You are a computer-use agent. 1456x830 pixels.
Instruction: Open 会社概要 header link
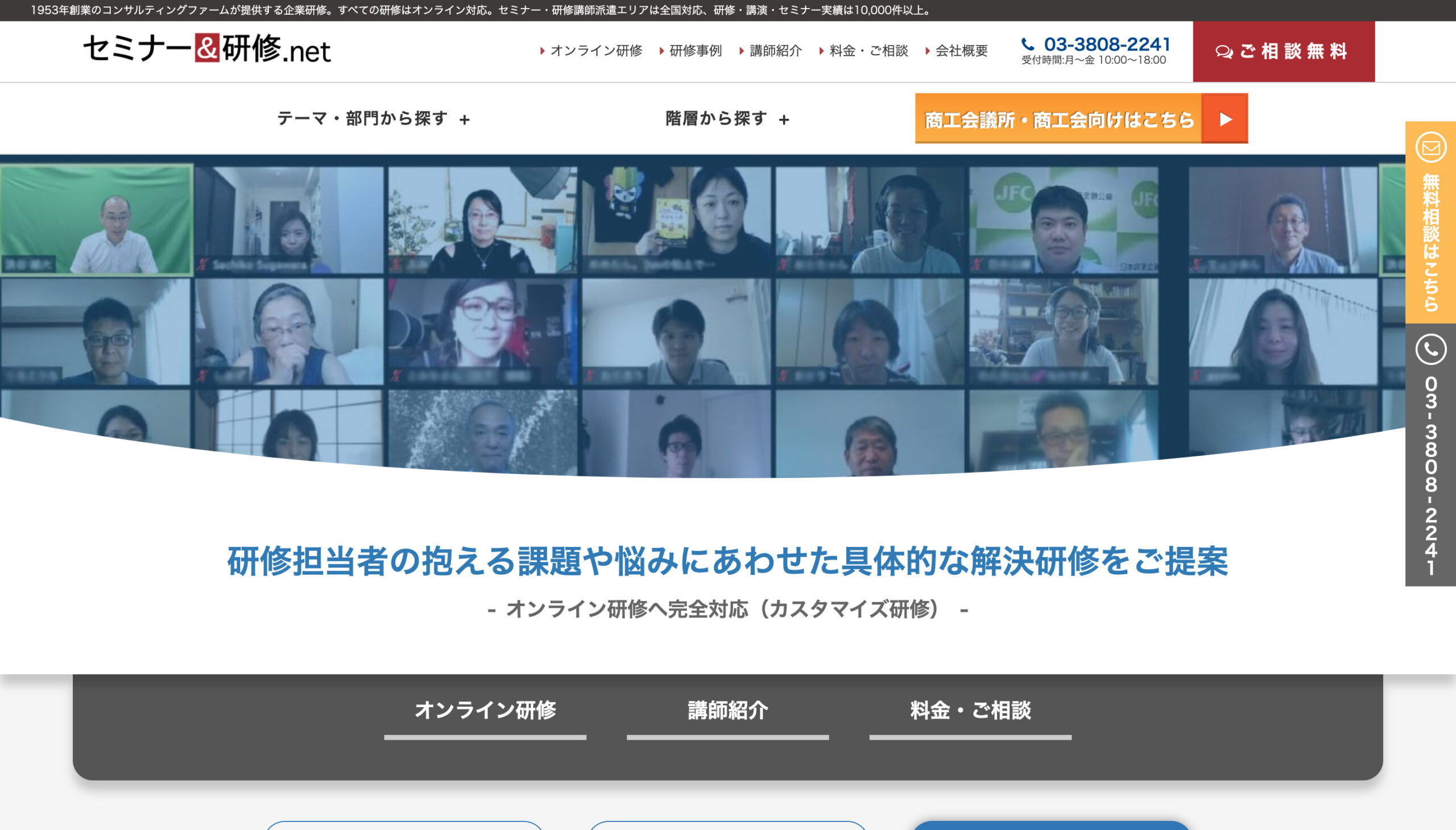pos(961,51)
